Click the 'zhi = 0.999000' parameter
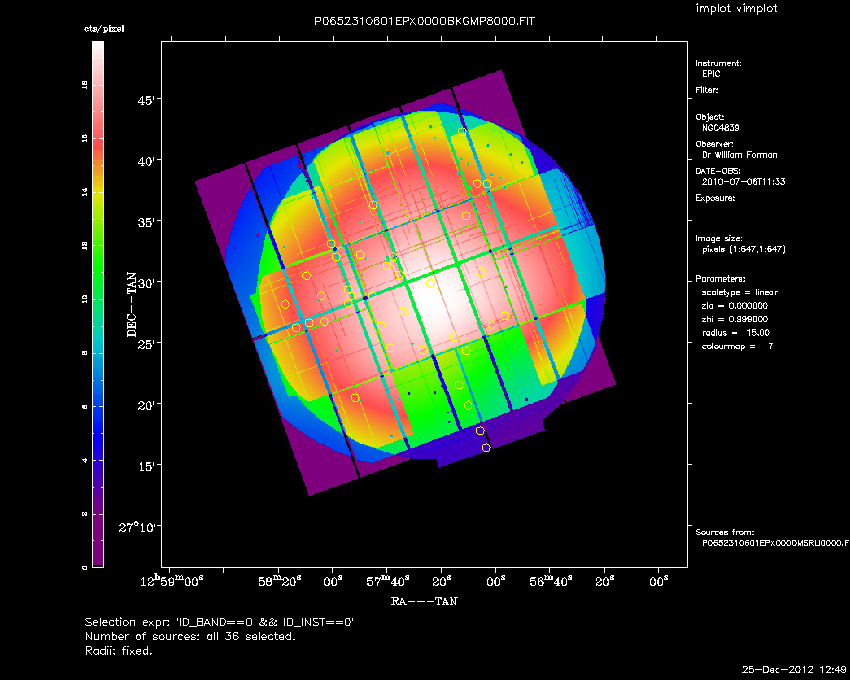 pos(735,319)
